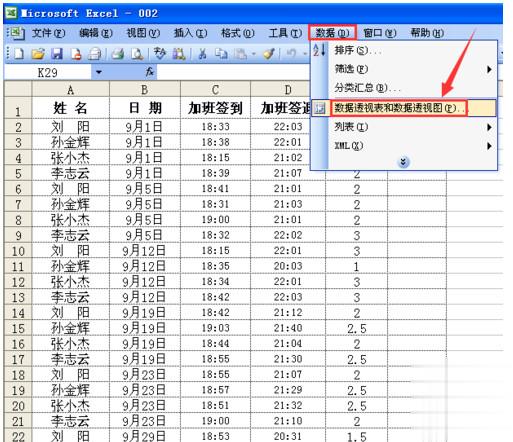Screen dimensions: 513x442
Task: Click the Select All corner button
Action: click(18, 89)
